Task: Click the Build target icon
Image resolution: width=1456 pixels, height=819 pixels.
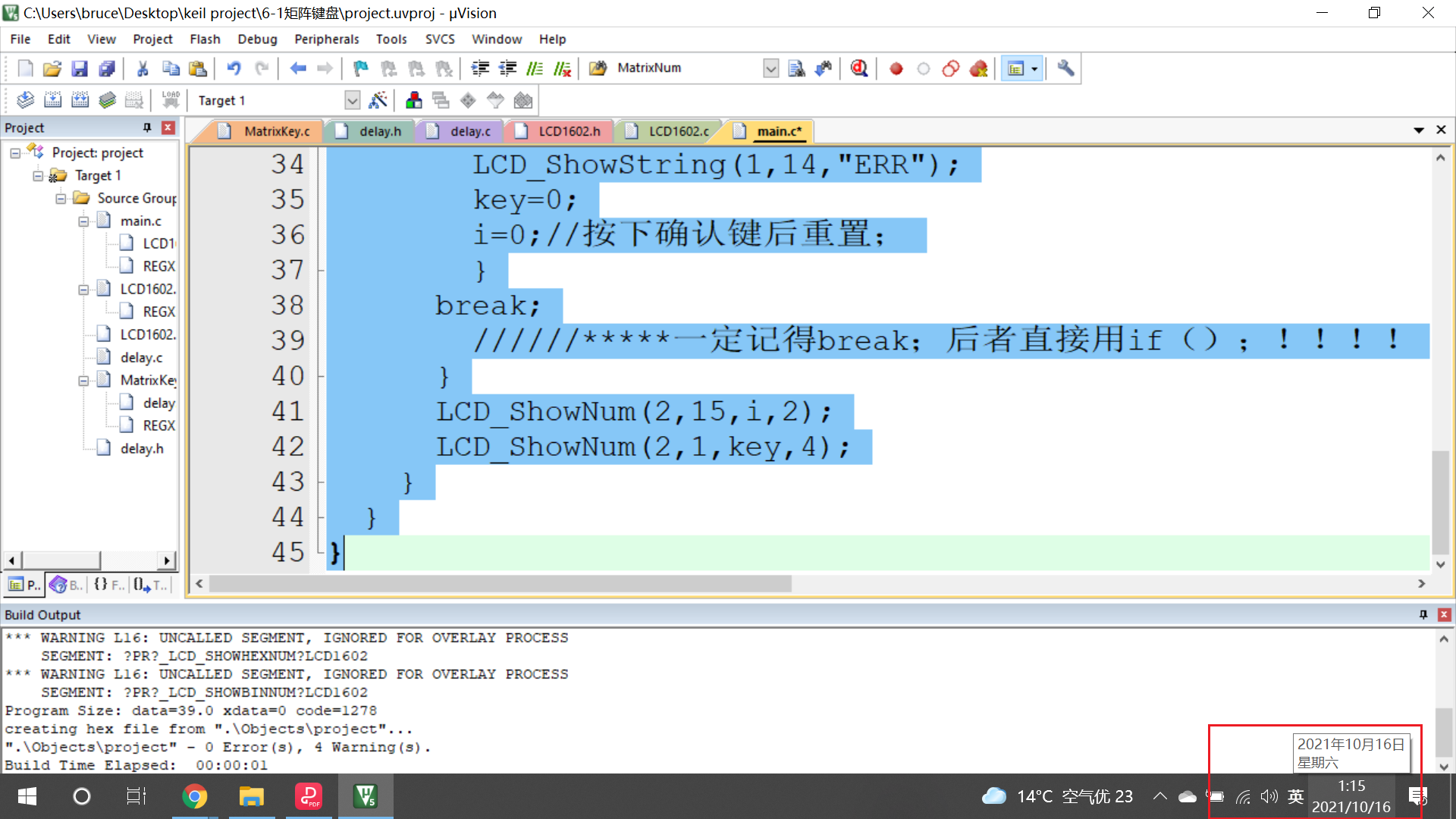Action: click(52, 100)
